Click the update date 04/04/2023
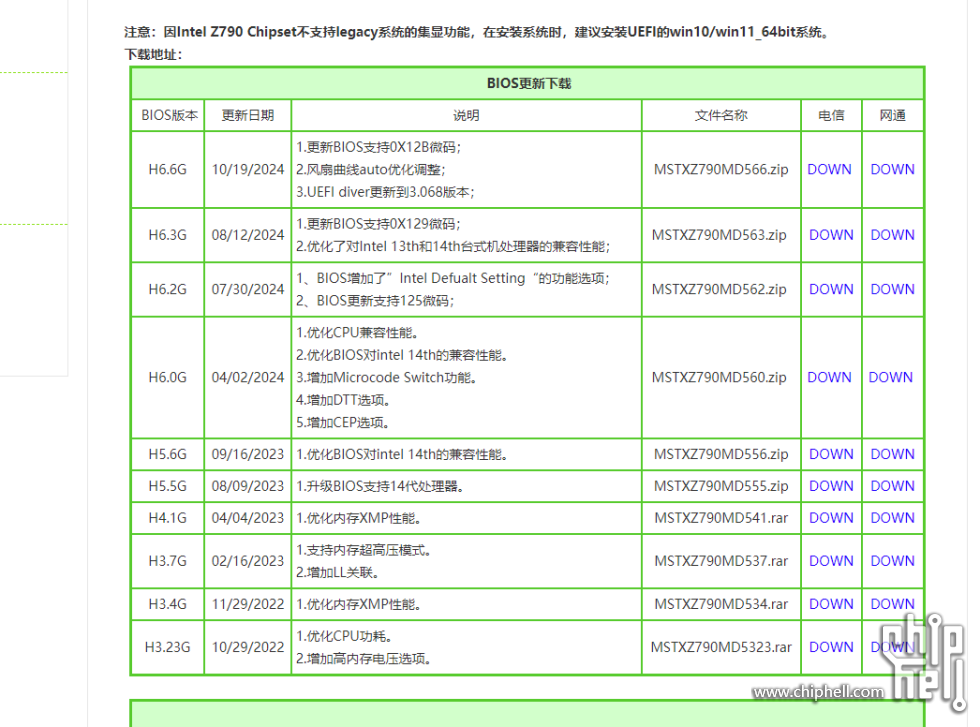Image resolution: width=980 pixels, height=727 pixels. click(x=248, y=519)
